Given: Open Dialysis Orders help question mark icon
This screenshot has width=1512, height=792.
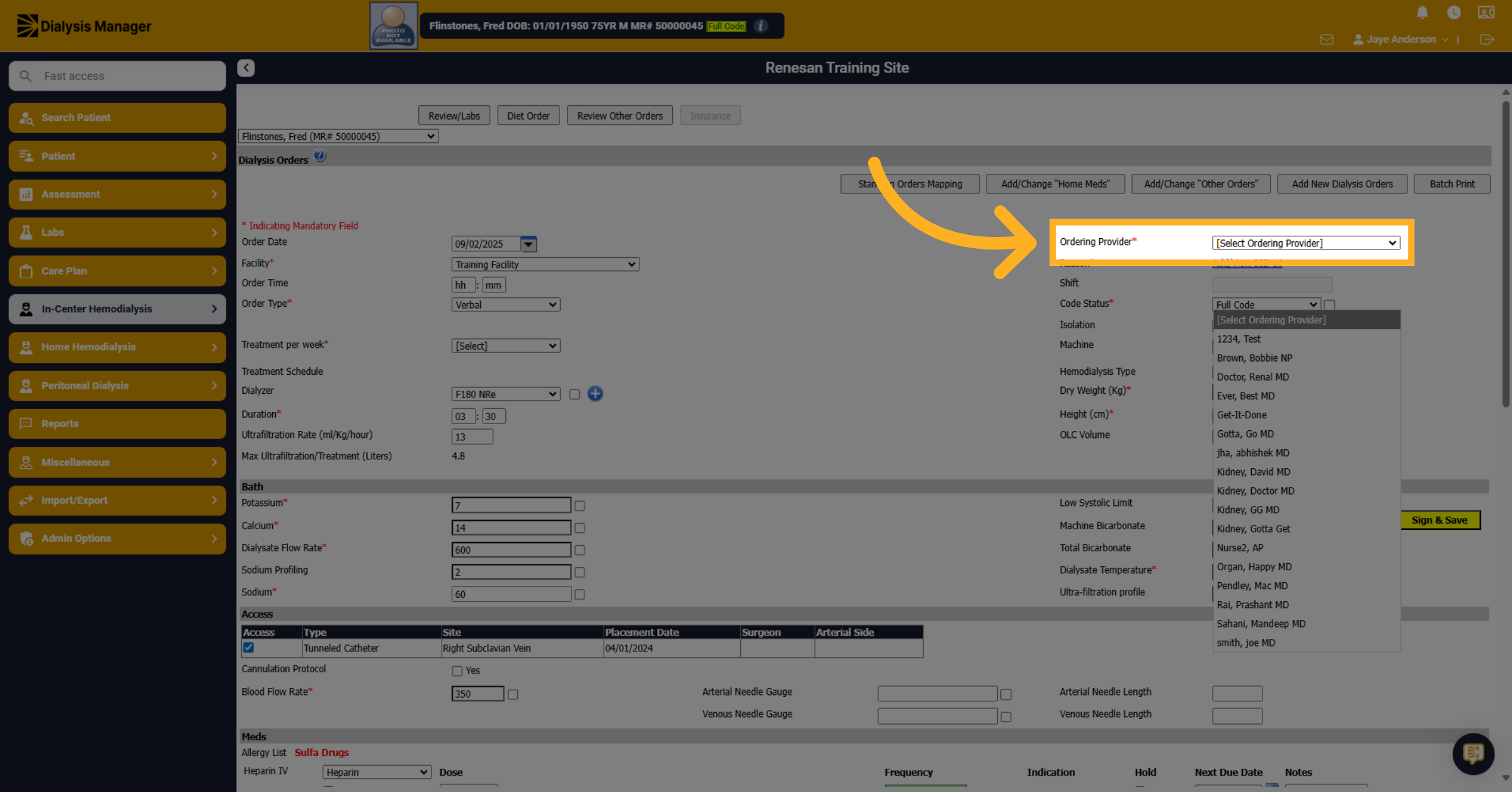Looking at the screenshot, I should tap(320, 156).
